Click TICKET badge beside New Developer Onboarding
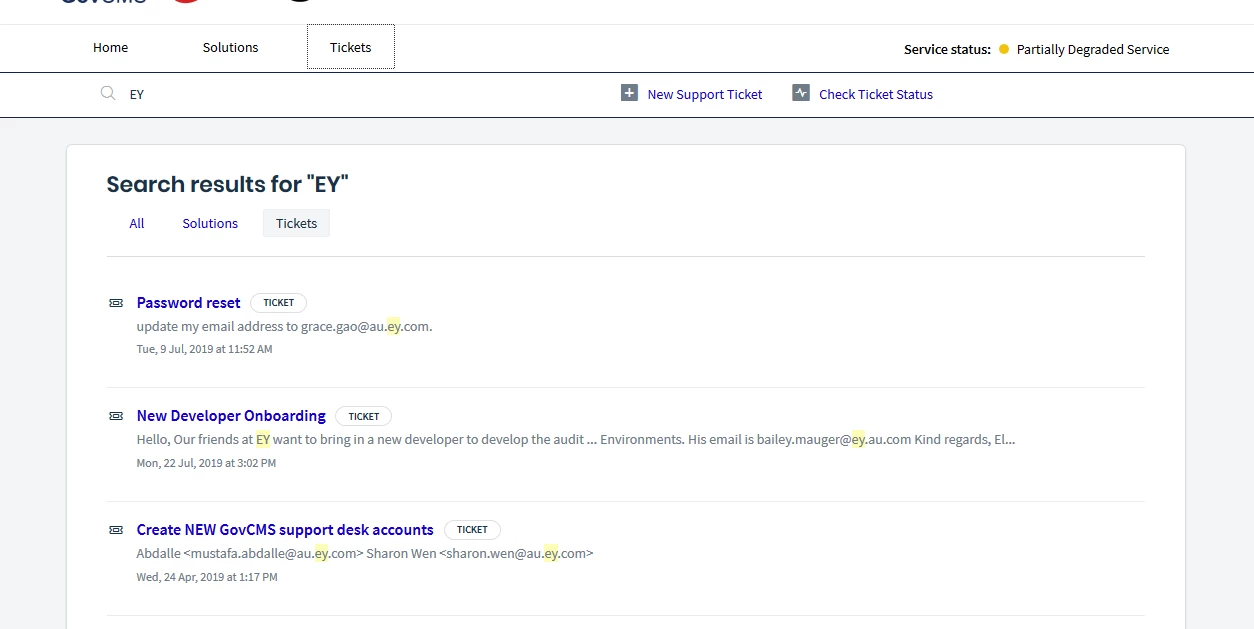1254x629 pixels. tap(364, 416)
